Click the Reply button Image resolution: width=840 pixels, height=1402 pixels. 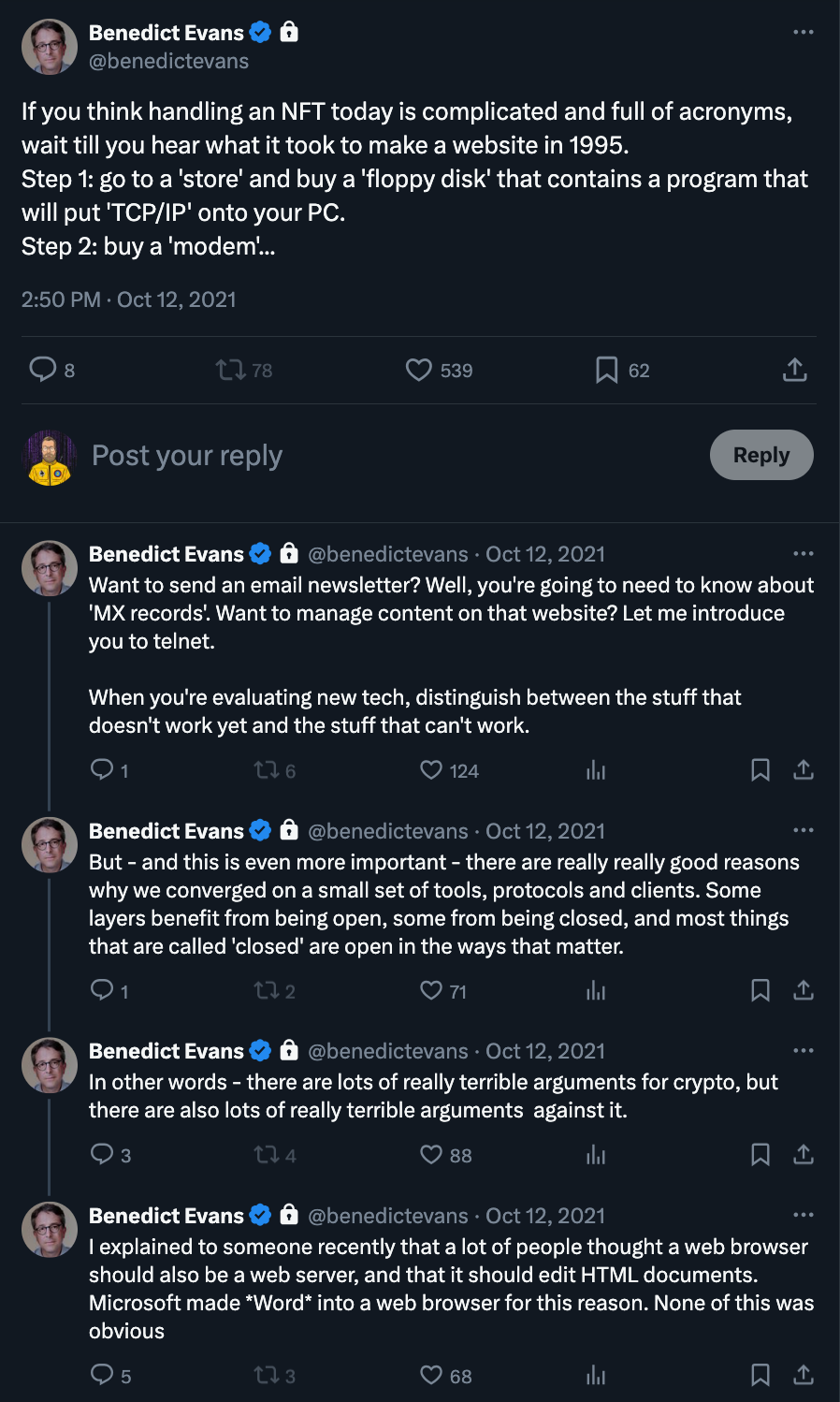(x=760, y=455)
